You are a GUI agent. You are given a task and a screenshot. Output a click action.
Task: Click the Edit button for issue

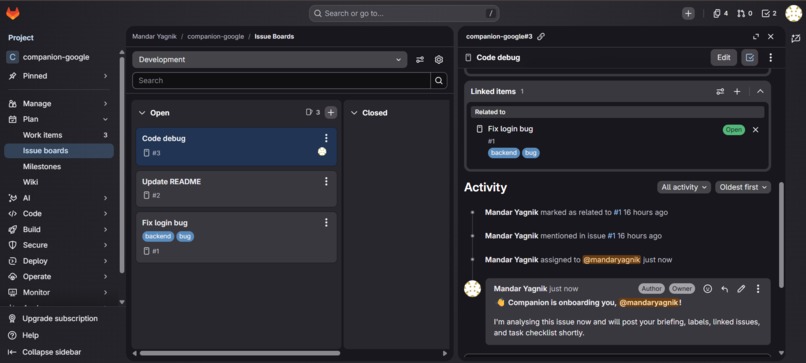coord(724,58)
